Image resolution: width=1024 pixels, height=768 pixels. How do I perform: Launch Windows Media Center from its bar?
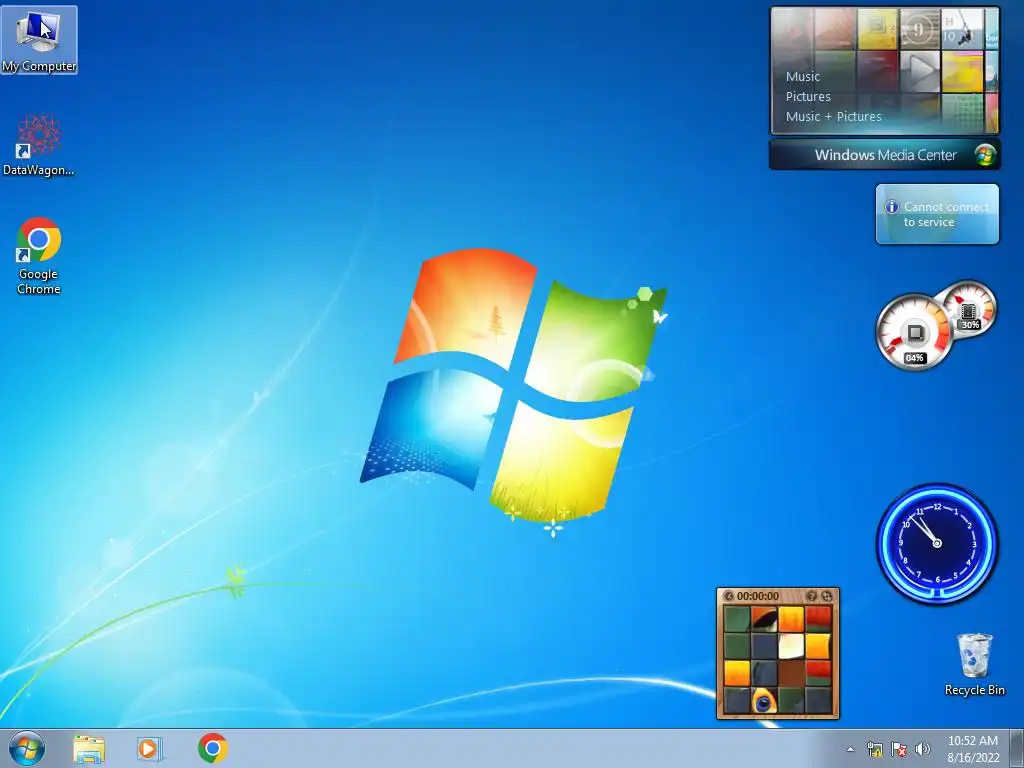[885, 155]
